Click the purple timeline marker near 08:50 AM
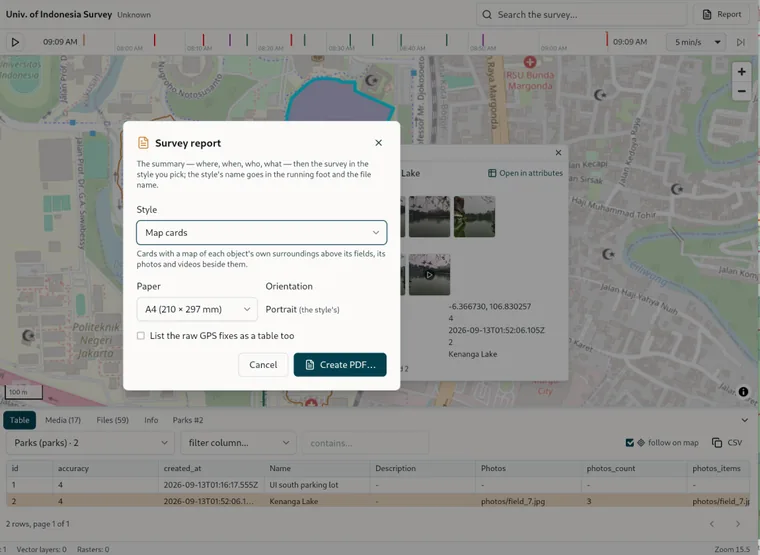 coord(483,40)
